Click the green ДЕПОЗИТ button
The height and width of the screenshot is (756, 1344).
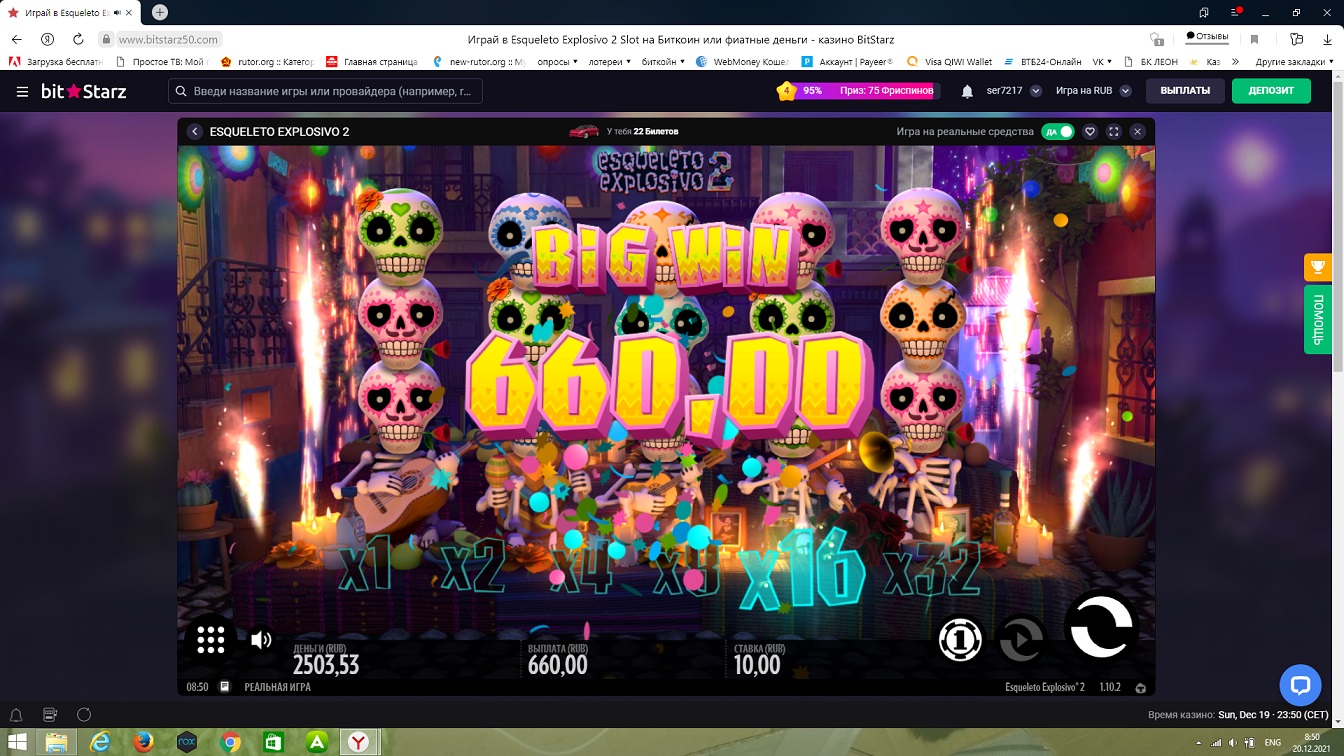(1271, 91)
